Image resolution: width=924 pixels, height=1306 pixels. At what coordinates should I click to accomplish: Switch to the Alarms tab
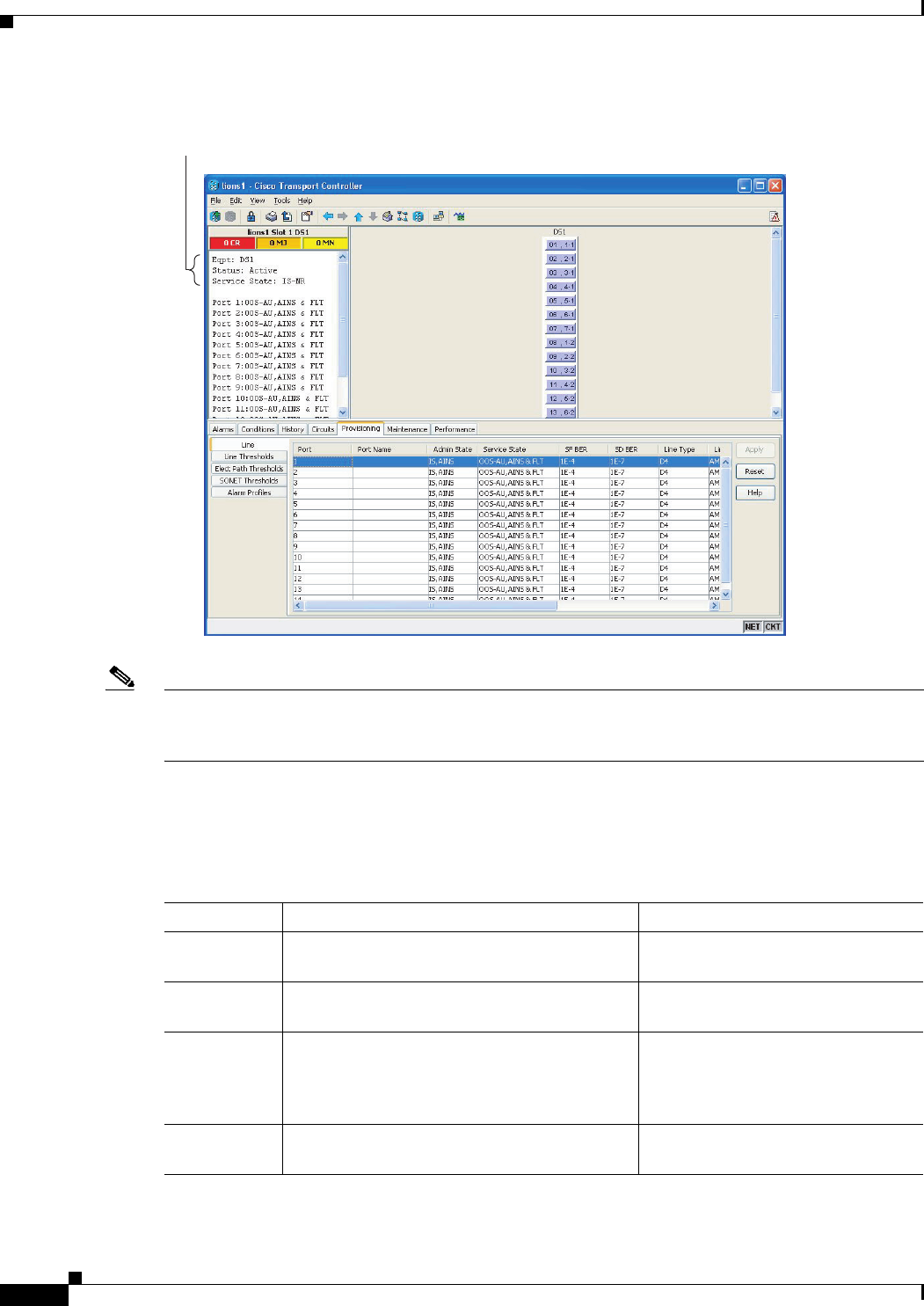point(223,429)
